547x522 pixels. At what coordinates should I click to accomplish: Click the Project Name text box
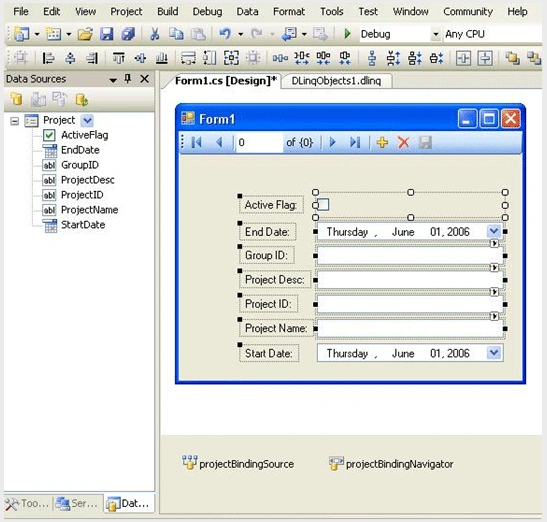[410, 329]
